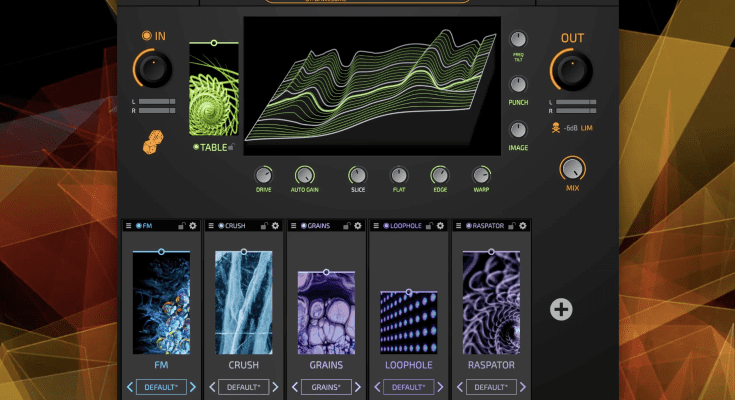735x400 pixels.
Task: Add a new module with the plus icon
Action: point(561,309)
